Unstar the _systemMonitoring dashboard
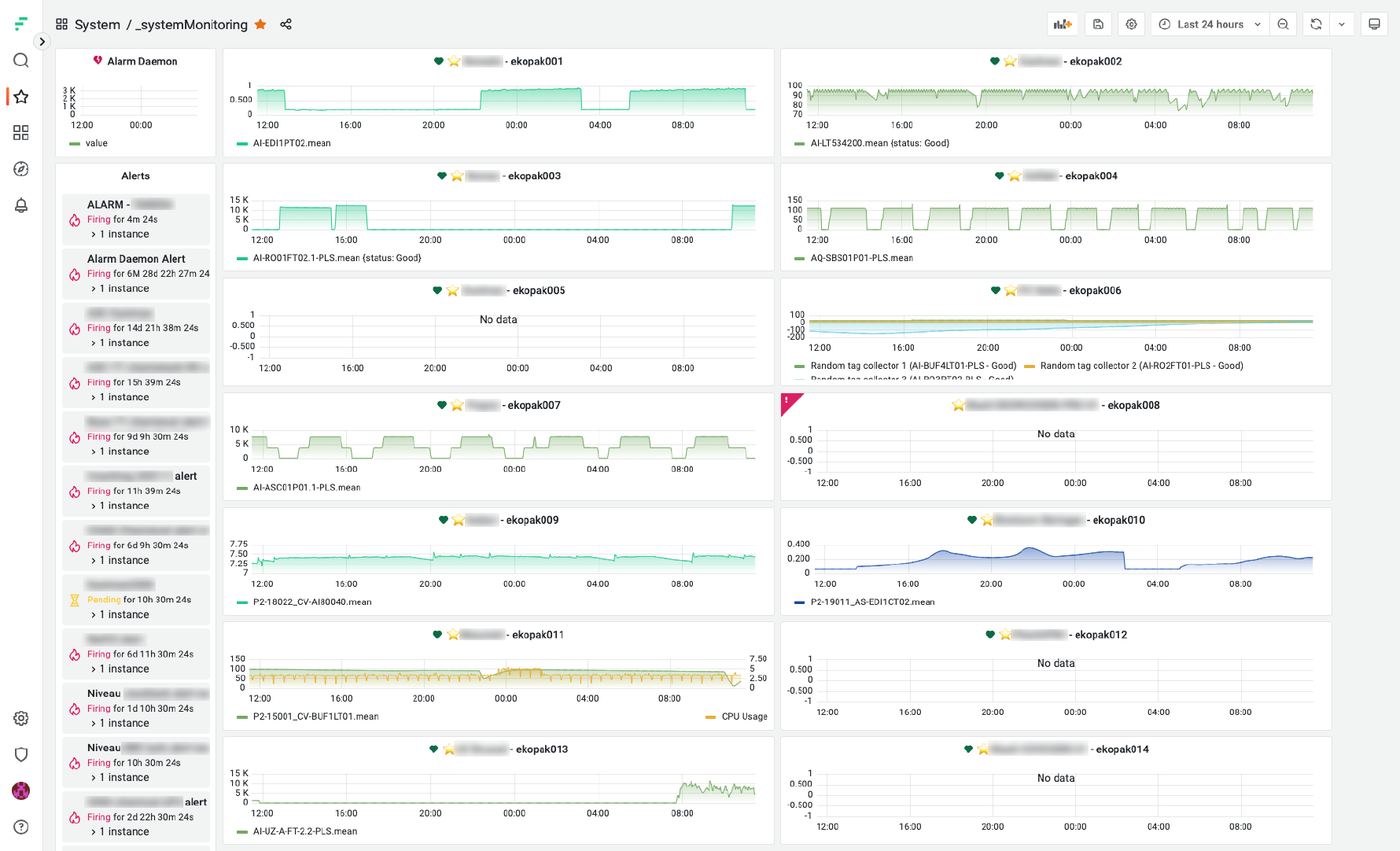The width and height of the screenshot is (1400, 851). point(260,24)
